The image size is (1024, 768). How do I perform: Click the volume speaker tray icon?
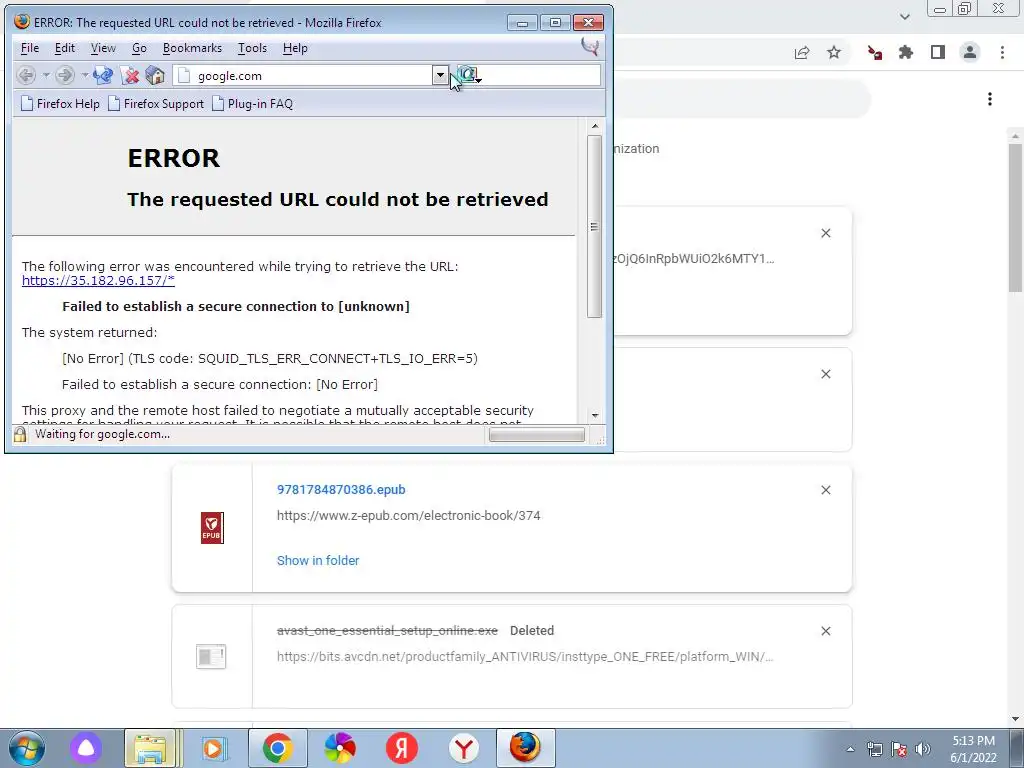click(923, 749)
